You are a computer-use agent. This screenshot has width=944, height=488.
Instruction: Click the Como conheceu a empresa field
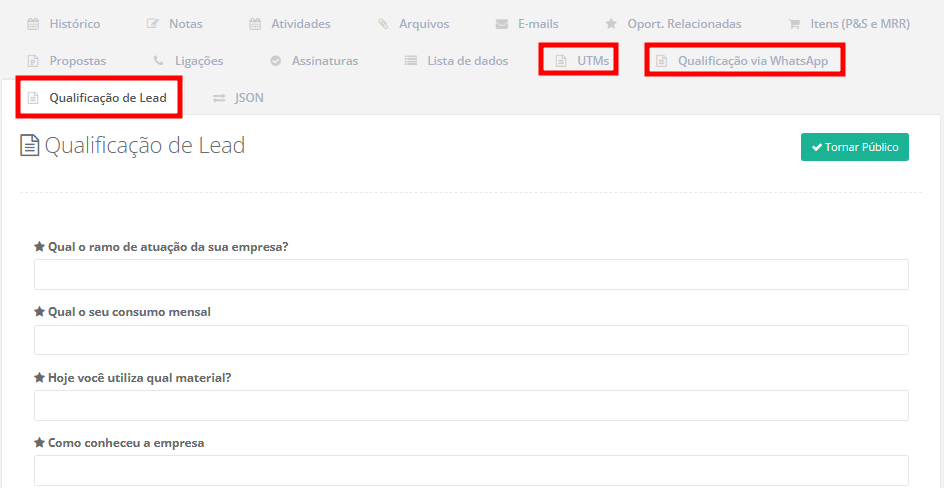pos(471,470)
